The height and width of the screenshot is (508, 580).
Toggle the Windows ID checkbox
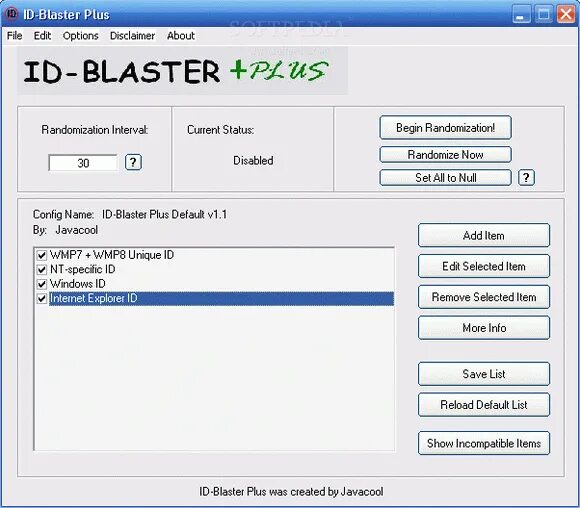(x=42, y=284)
